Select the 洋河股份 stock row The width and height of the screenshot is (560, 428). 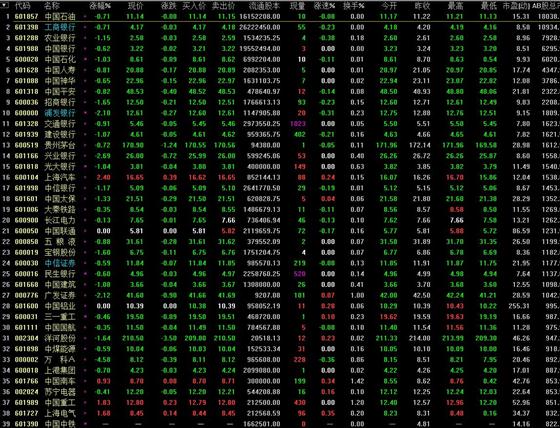click(280, 338)
